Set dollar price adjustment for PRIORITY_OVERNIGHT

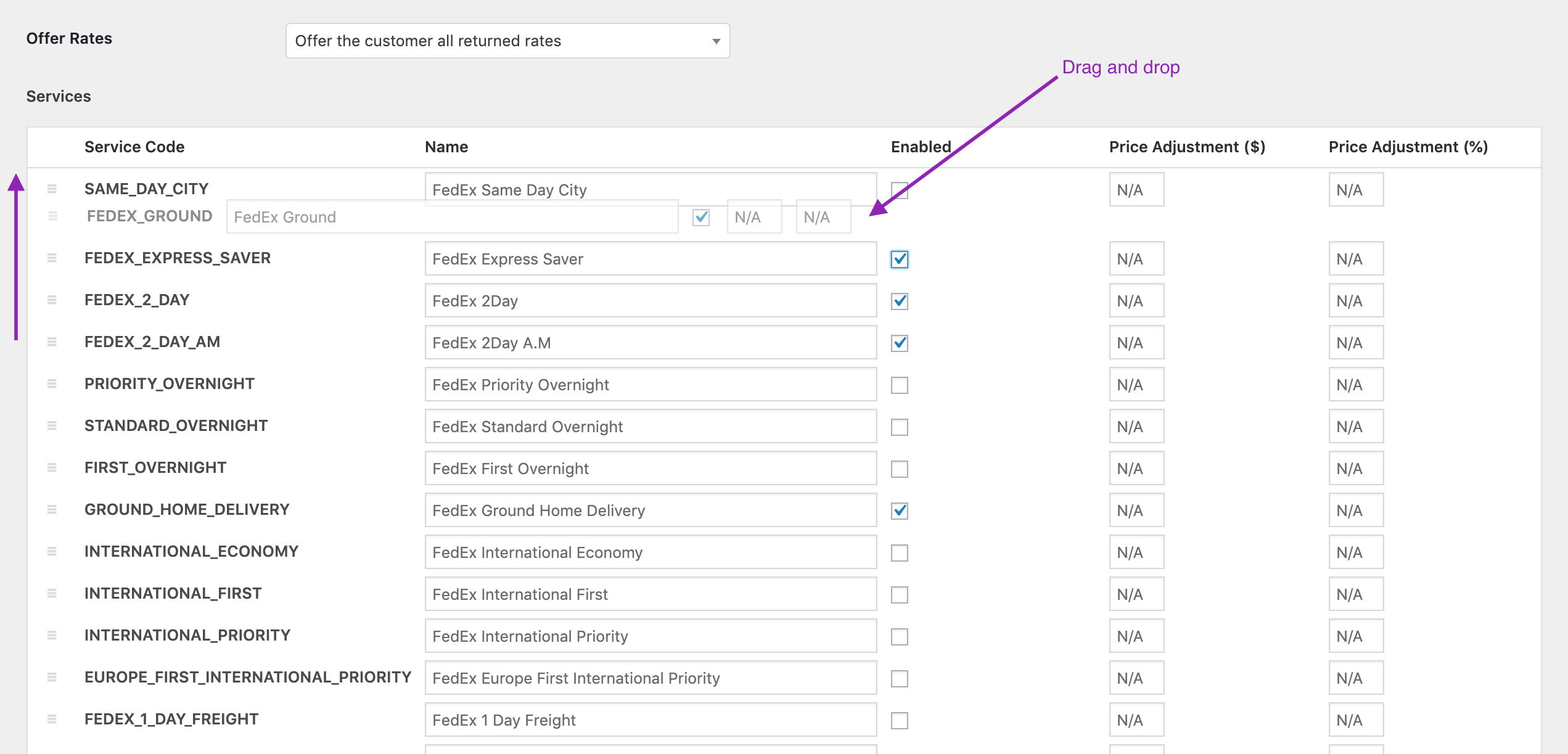1136,384
